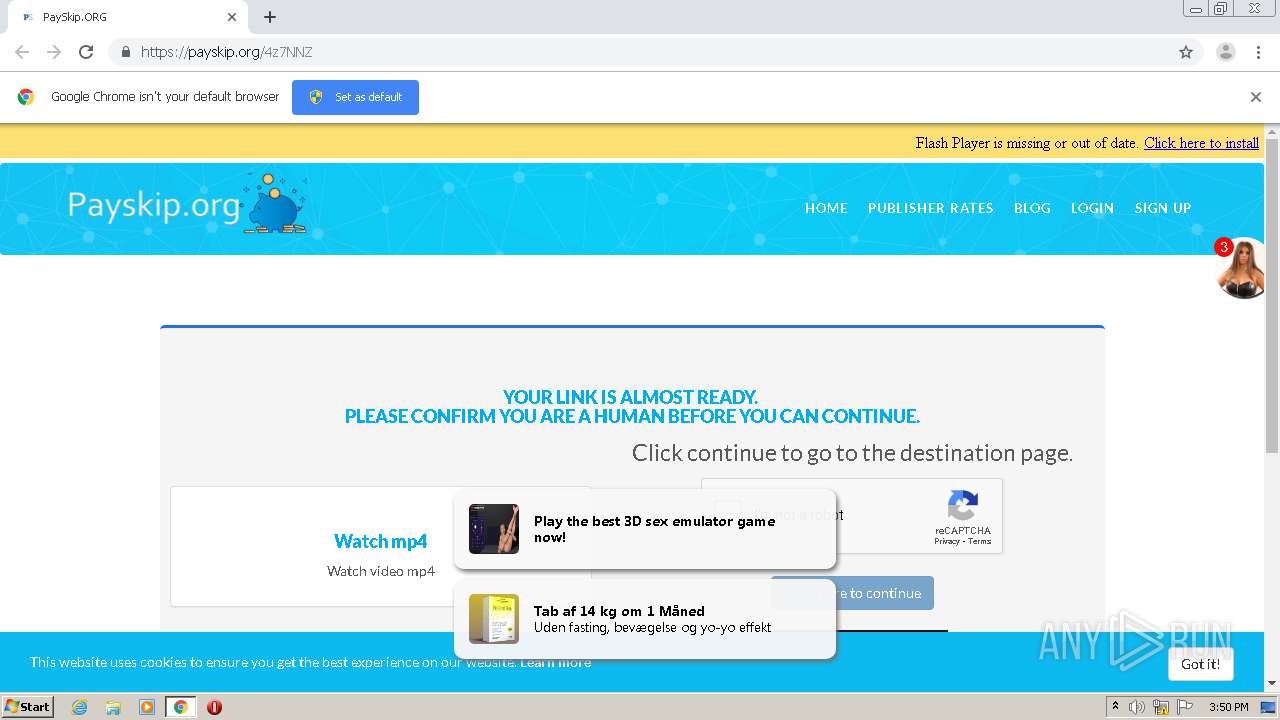Open the File Explorer taskbar icon
The height and width of the screenshot is (720, 1280).
click(113, 707)
